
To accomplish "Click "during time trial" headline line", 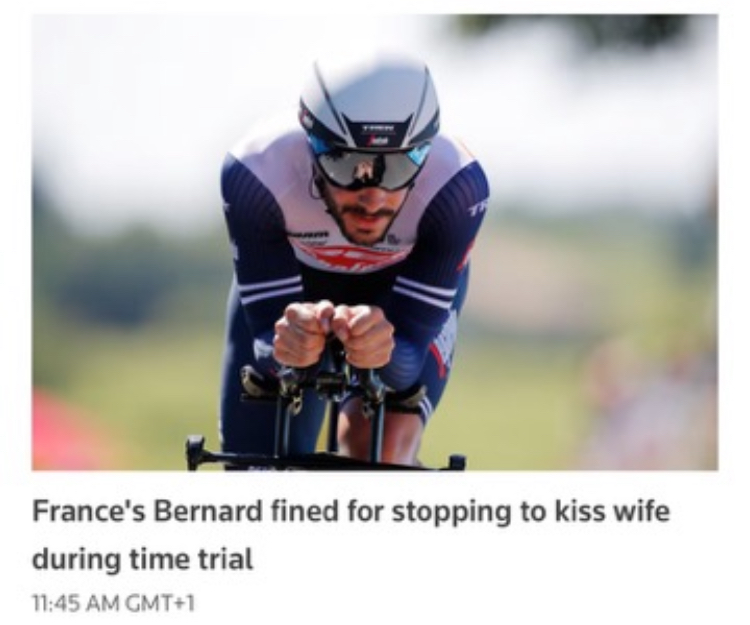I will (142, 559).
